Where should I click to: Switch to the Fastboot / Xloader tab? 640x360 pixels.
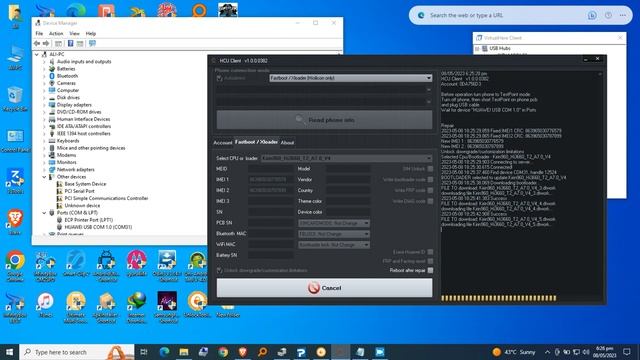click(x=256, y=142)
